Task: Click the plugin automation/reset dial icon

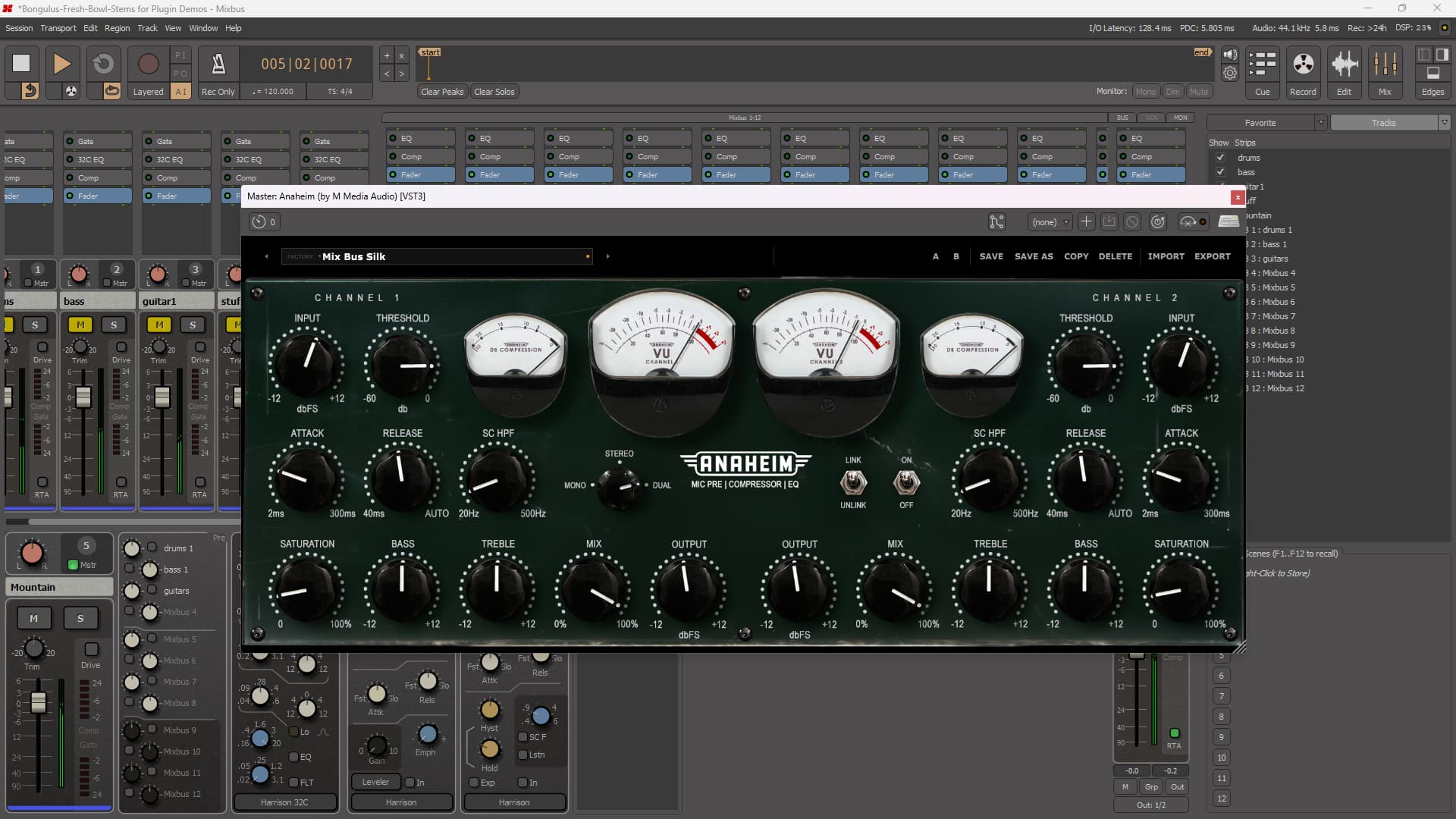Action: [1158, 221]
